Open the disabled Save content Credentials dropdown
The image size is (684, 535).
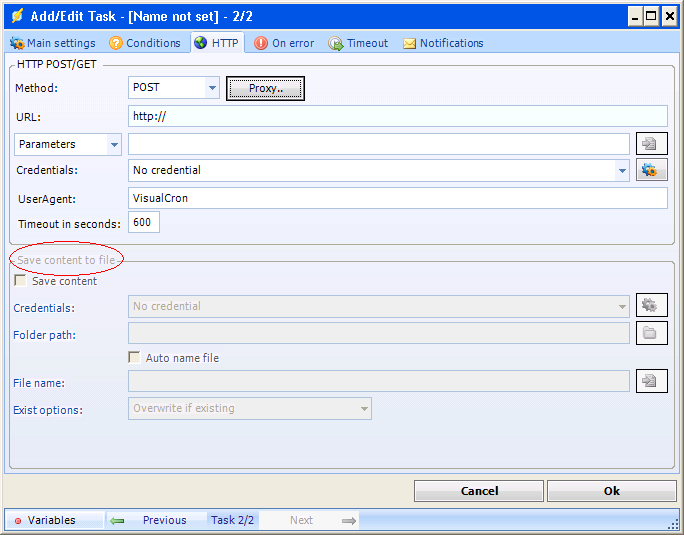[x=379, y=306]
